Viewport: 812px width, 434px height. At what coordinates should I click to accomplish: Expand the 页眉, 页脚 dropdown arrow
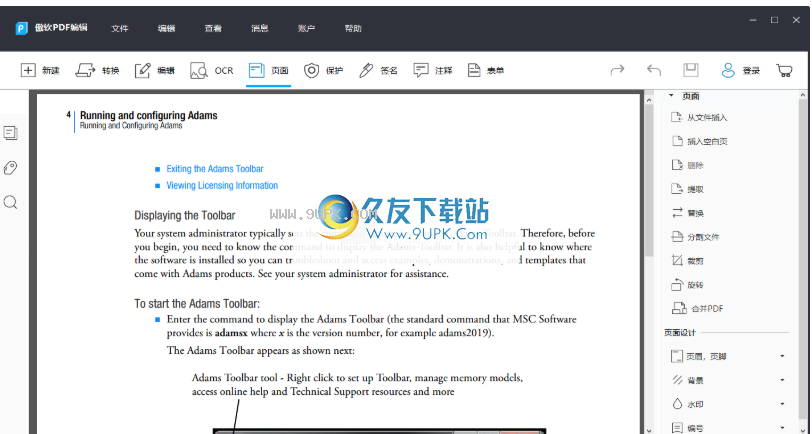[x=782, y=356]
